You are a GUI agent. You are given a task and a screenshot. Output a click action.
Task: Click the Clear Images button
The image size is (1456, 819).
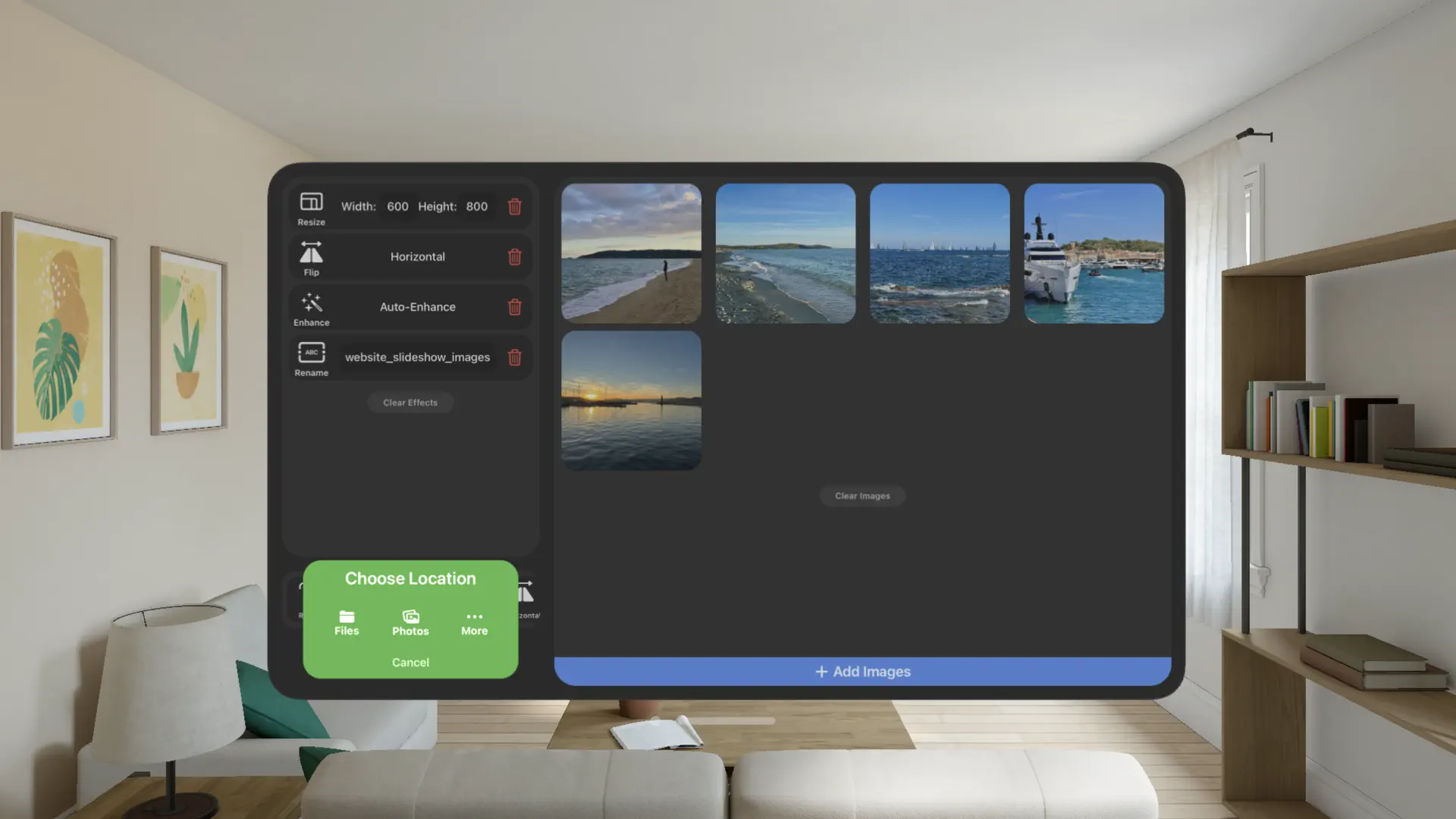tap(862, 495)
